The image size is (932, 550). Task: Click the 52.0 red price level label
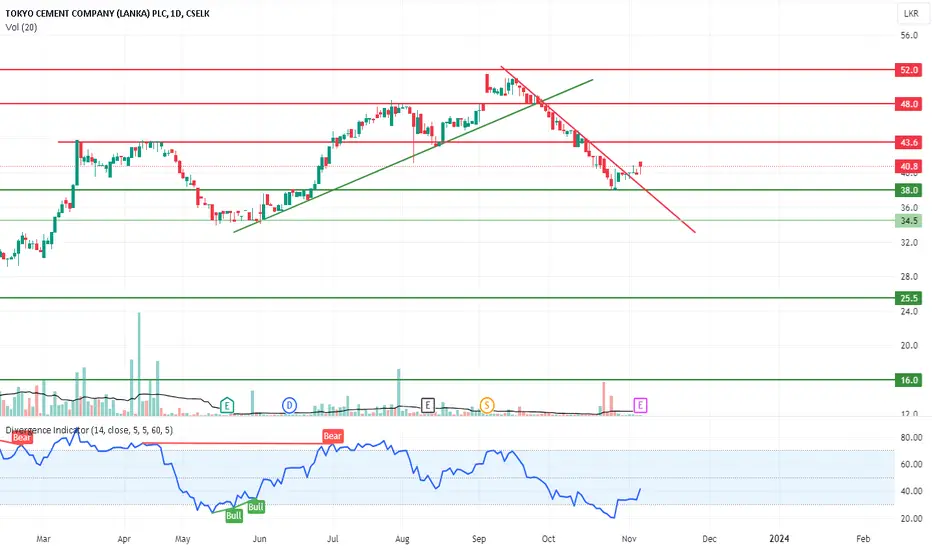coord(909,70)
